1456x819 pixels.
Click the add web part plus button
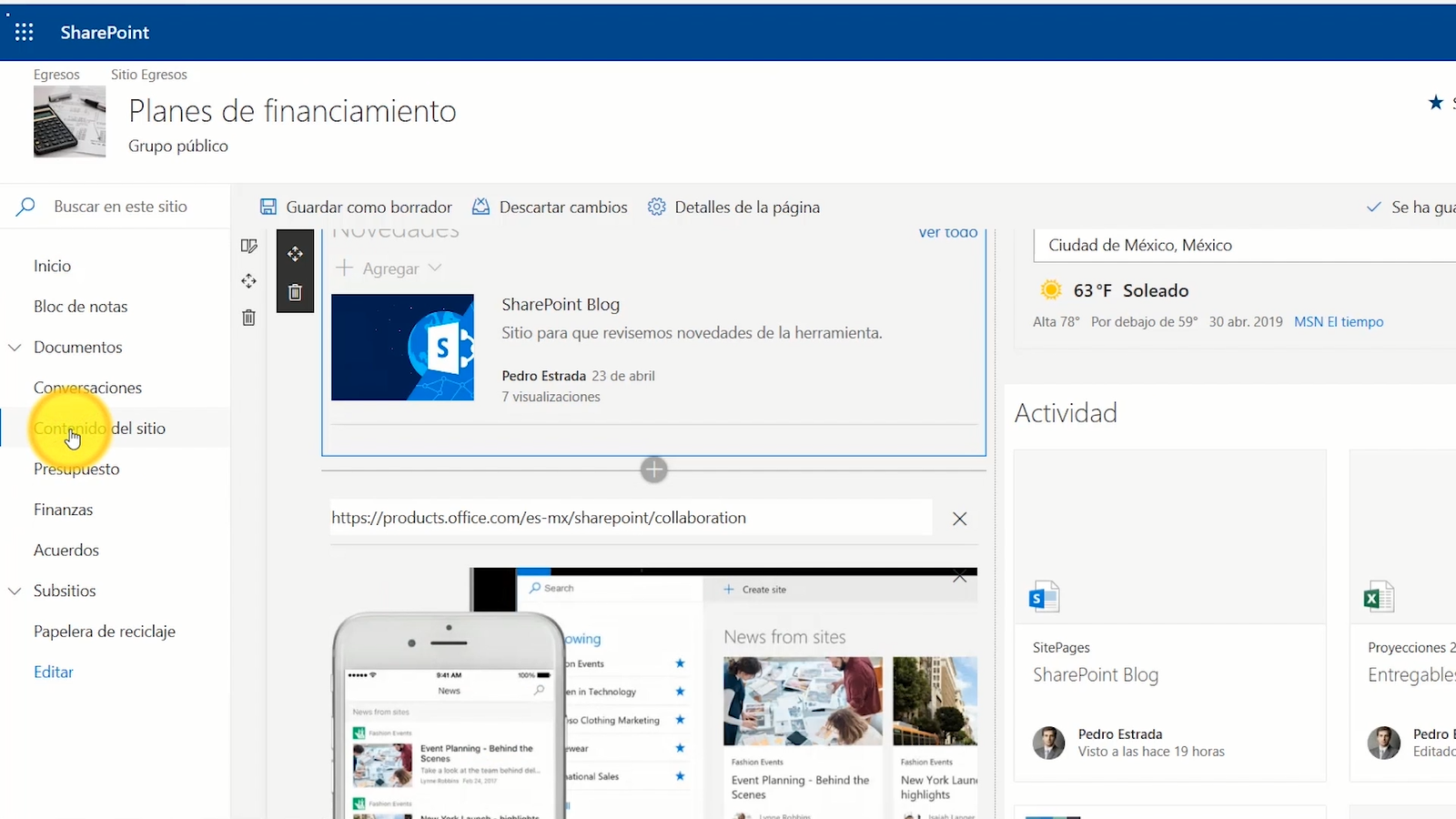(653, 470)
